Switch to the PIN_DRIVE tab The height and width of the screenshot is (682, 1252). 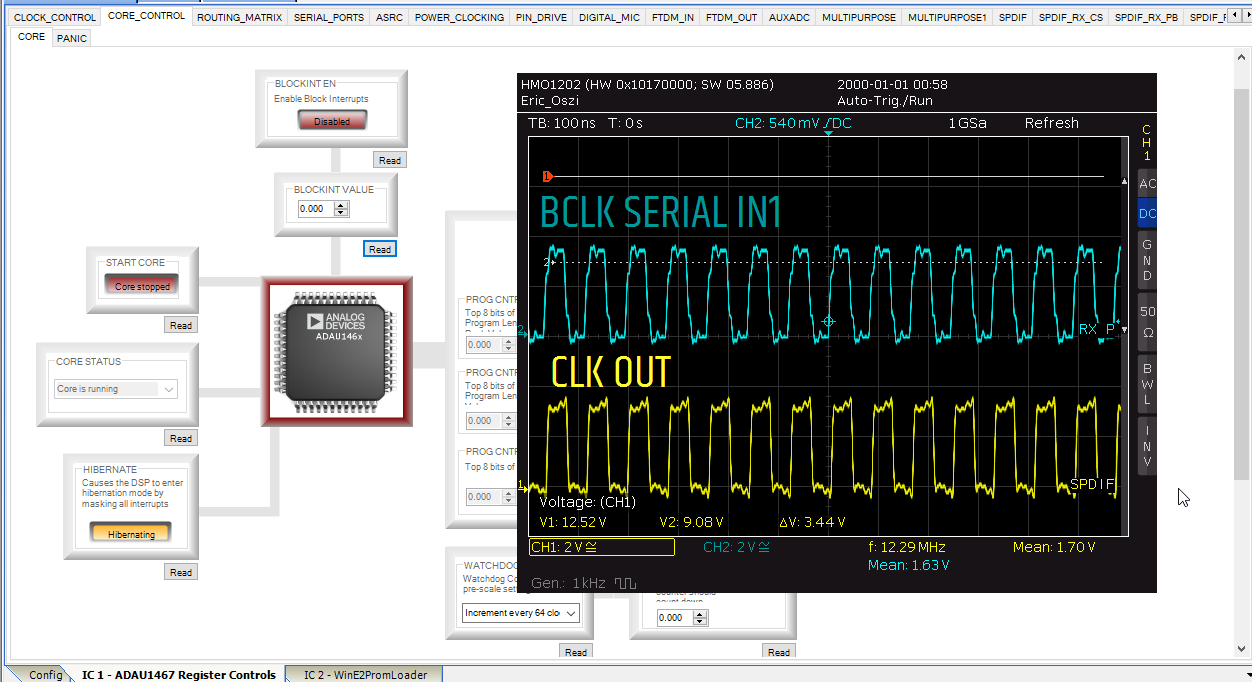(x=542, y=17)
